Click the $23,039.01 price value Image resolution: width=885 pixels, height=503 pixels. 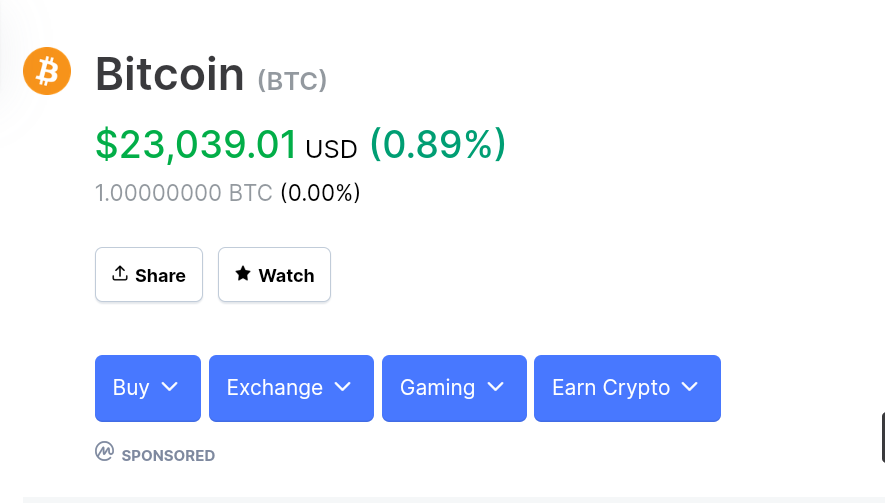pos(196,145)
